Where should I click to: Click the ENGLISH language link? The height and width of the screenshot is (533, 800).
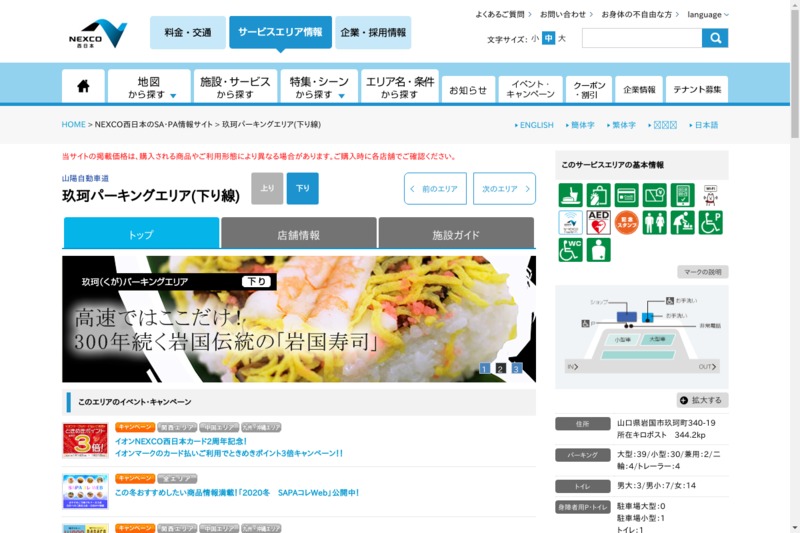pos(535,125)
